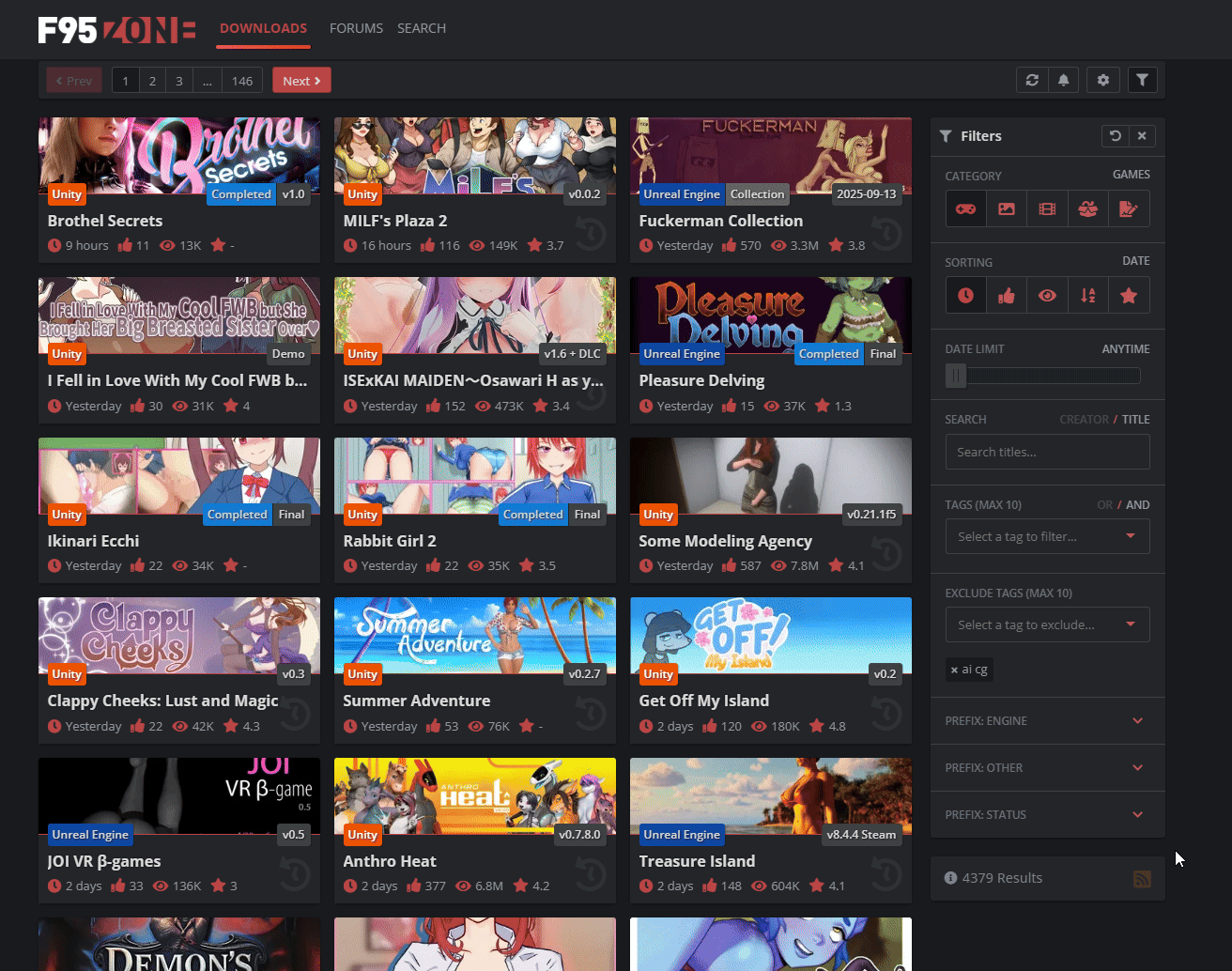1232x971 pixels.
Task: Click the 'Get Off My Island' thumbnail
Action: coord(771,635)
